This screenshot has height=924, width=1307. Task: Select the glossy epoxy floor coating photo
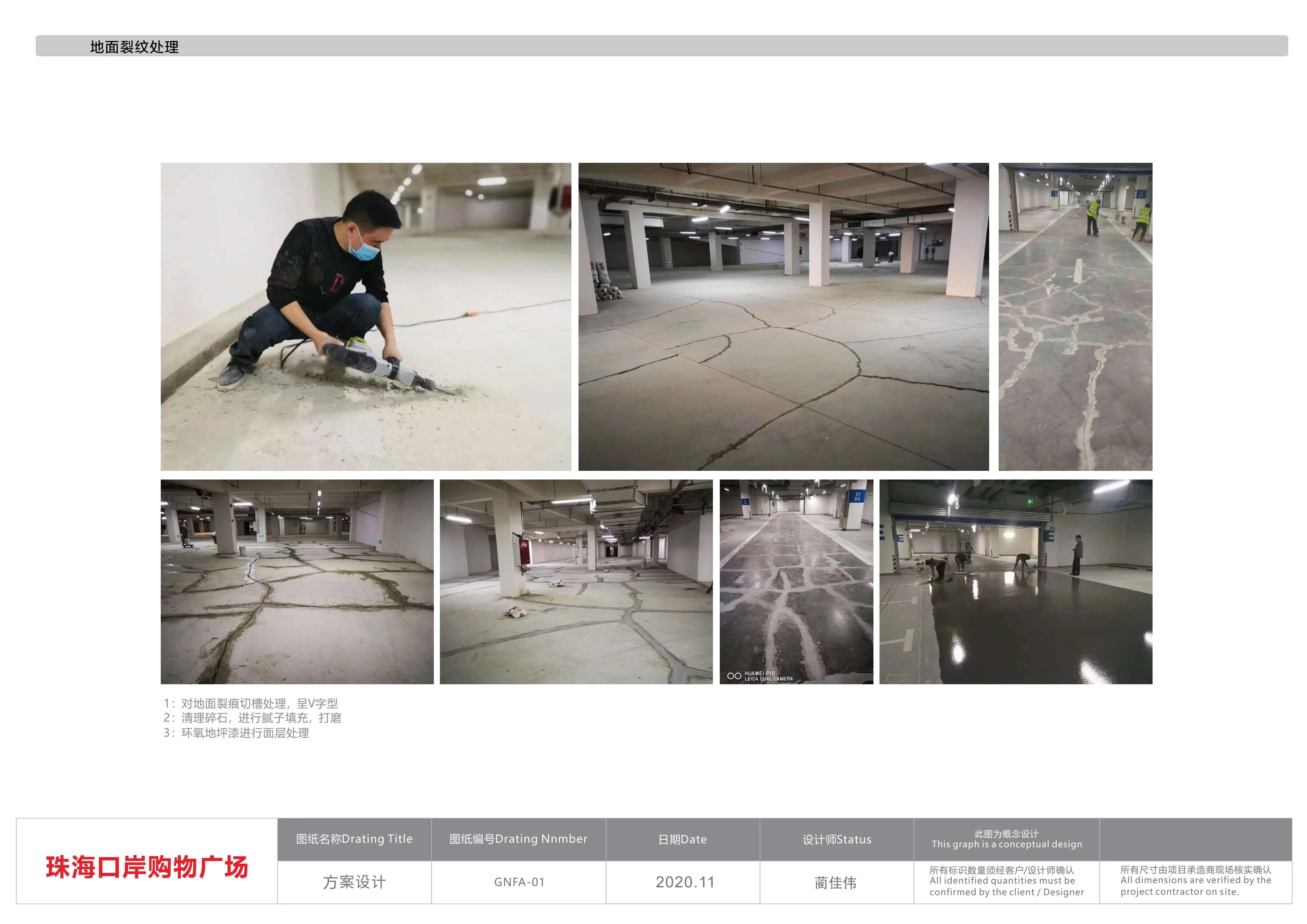click(x=1015, y=581)
